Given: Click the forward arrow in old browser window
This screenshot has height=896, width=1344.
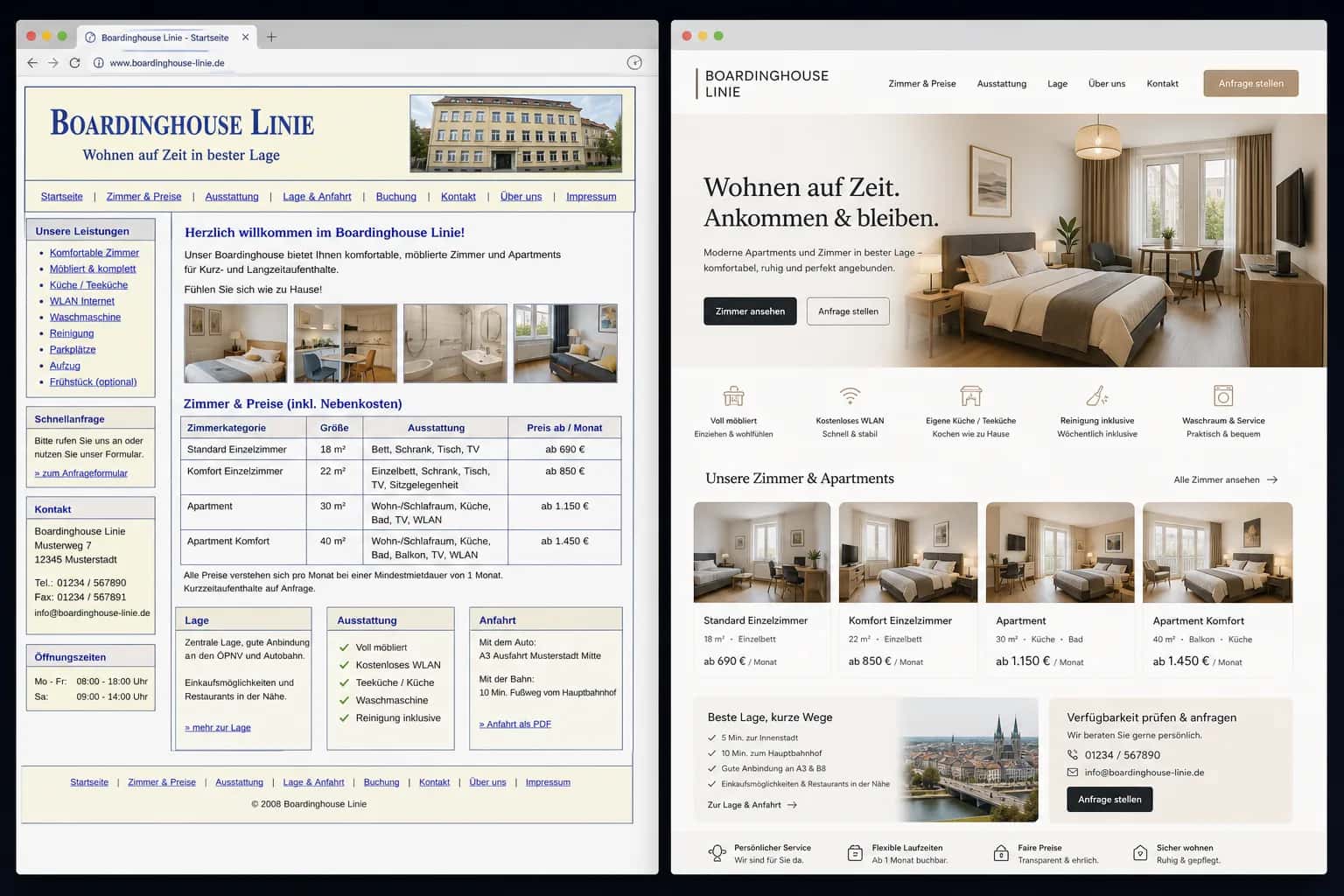Looking at the screenshot, I should tap(53, 63).
